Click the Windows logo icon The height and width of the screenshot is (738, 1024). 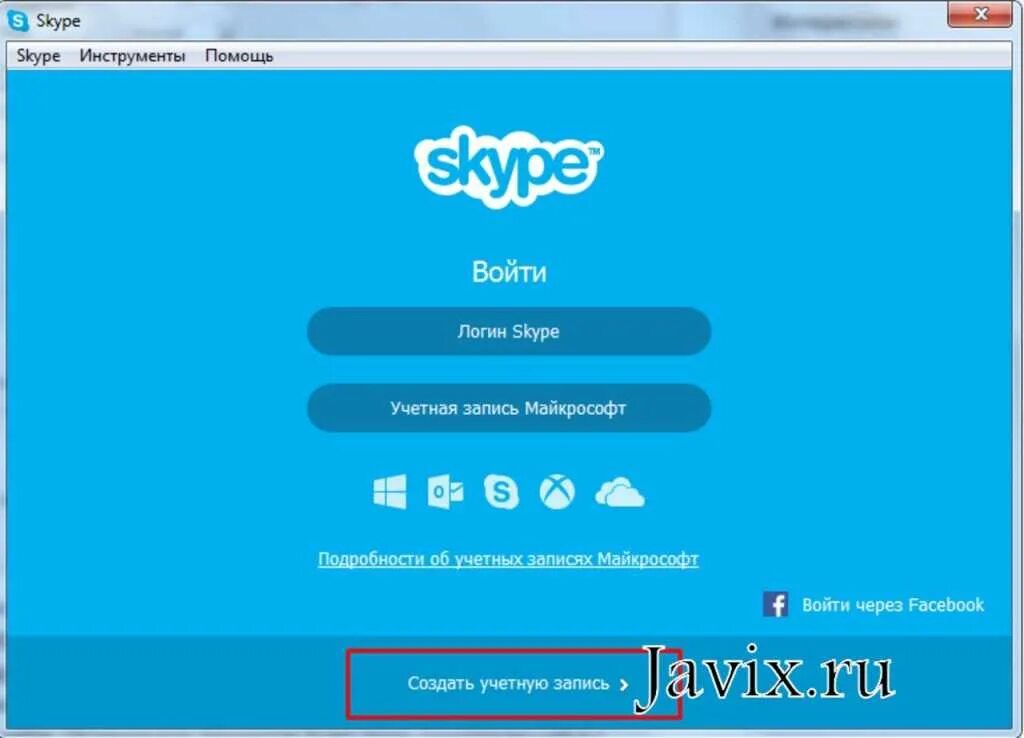(x=390, y=491)
